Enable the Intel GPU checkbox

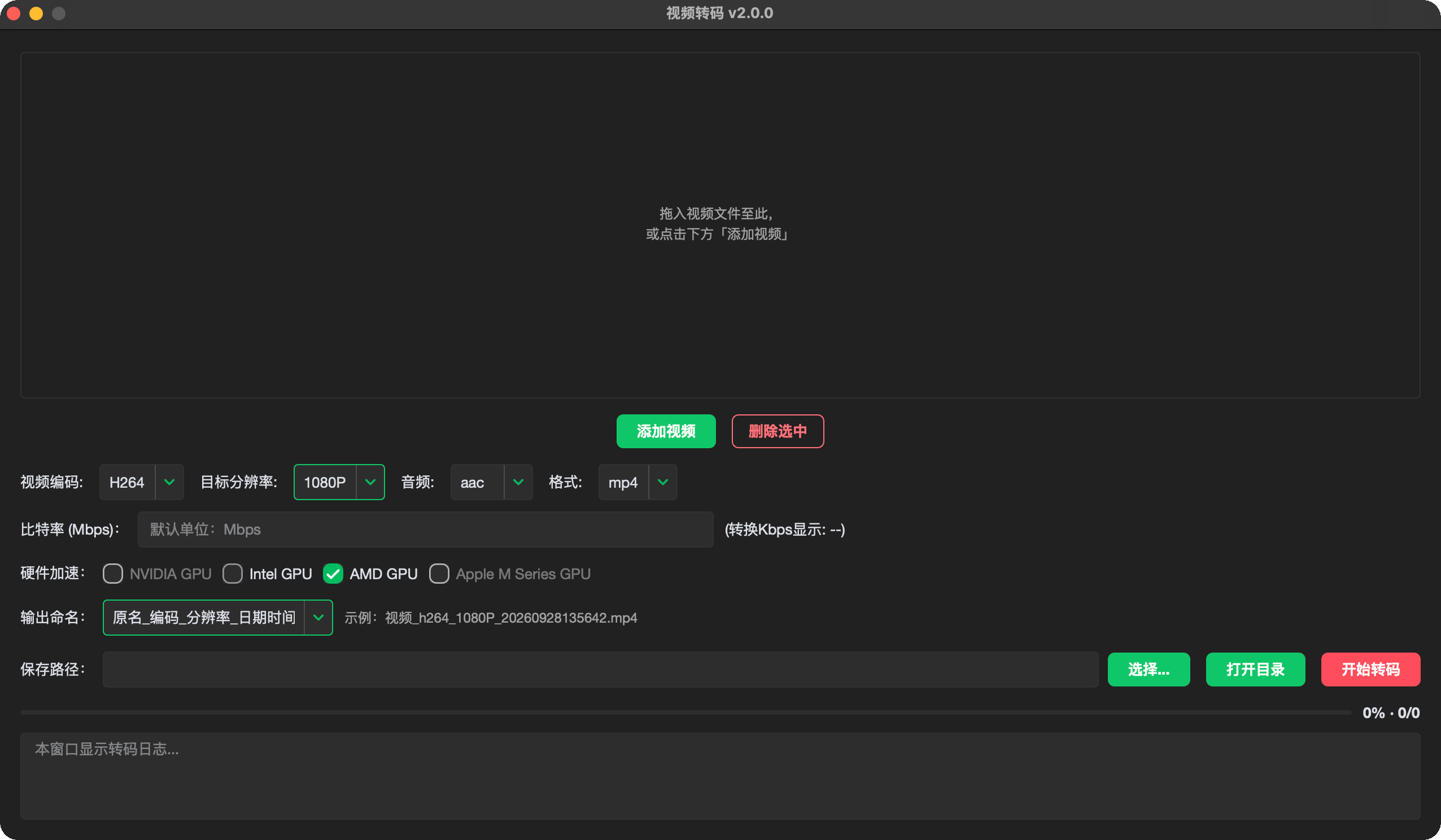[x=232, y=574]
